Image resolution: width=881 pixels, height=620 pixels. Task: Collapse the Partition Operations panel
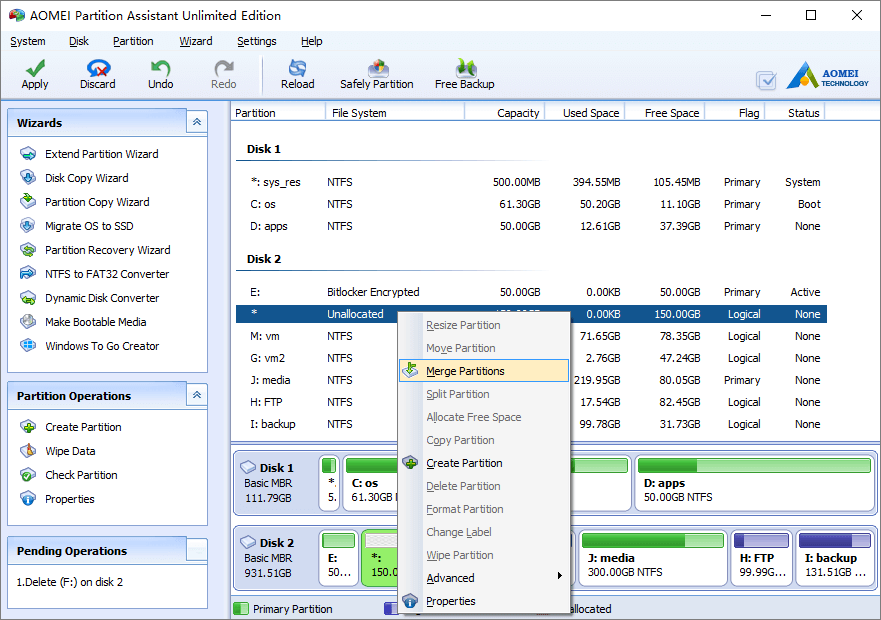(197, 395)
